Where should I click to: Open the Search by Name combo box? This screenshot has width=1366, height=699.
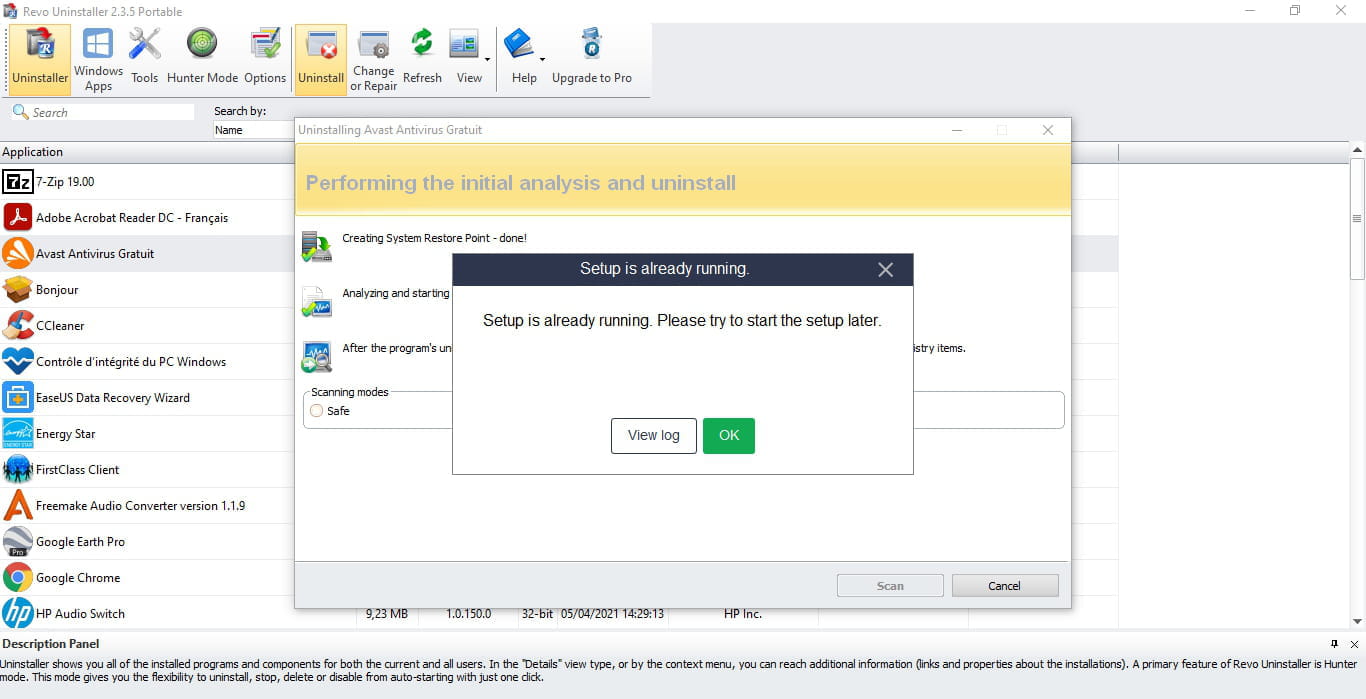click(x=254, y=130)
